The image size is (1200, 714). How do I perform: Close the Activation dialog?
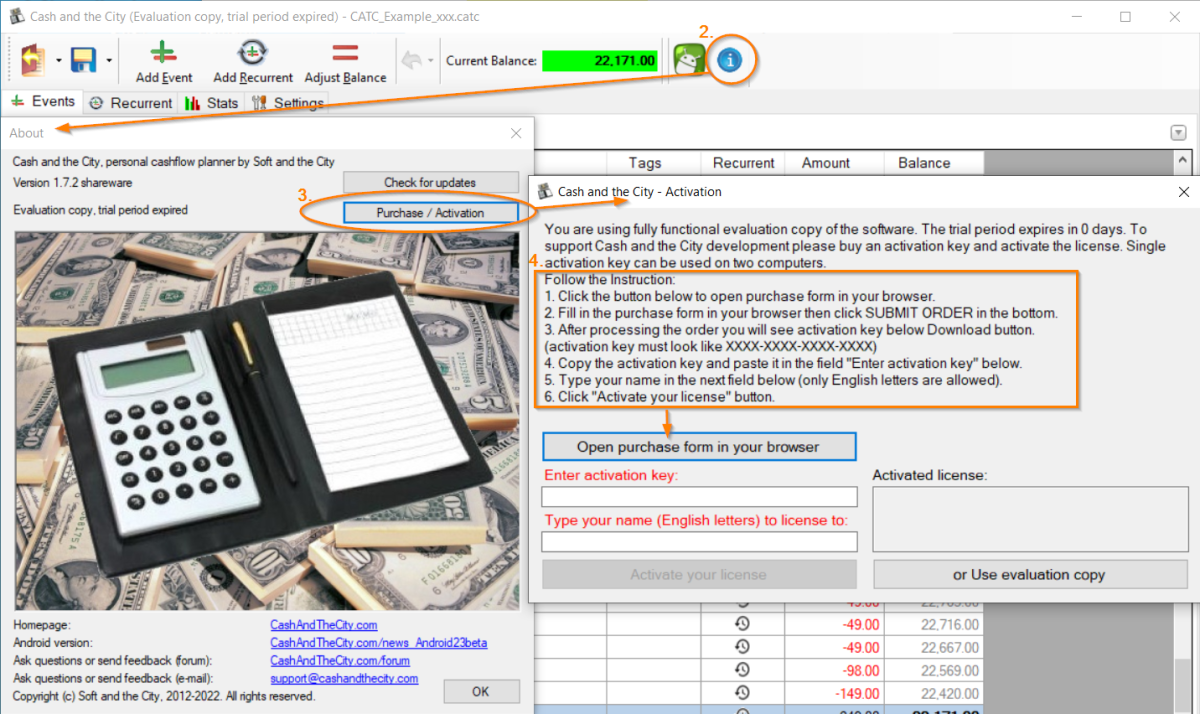pyautogui.click(x=1184, y=191)
